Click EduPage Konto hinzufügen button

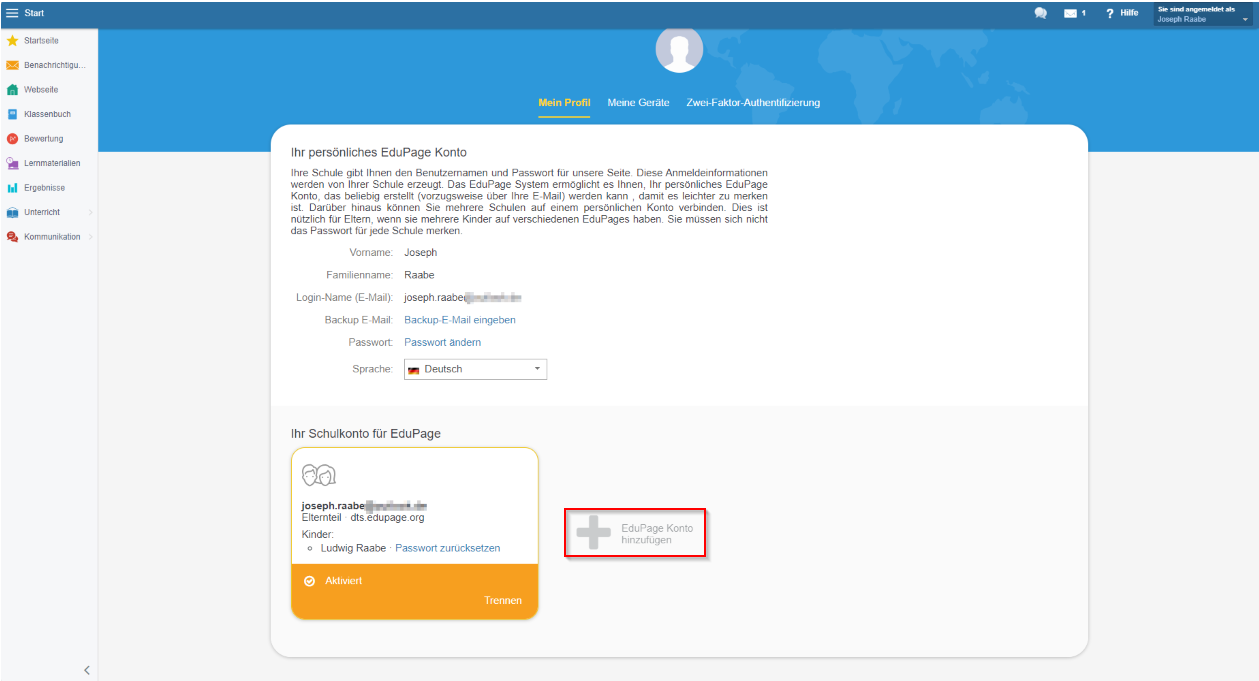point(636,533)
